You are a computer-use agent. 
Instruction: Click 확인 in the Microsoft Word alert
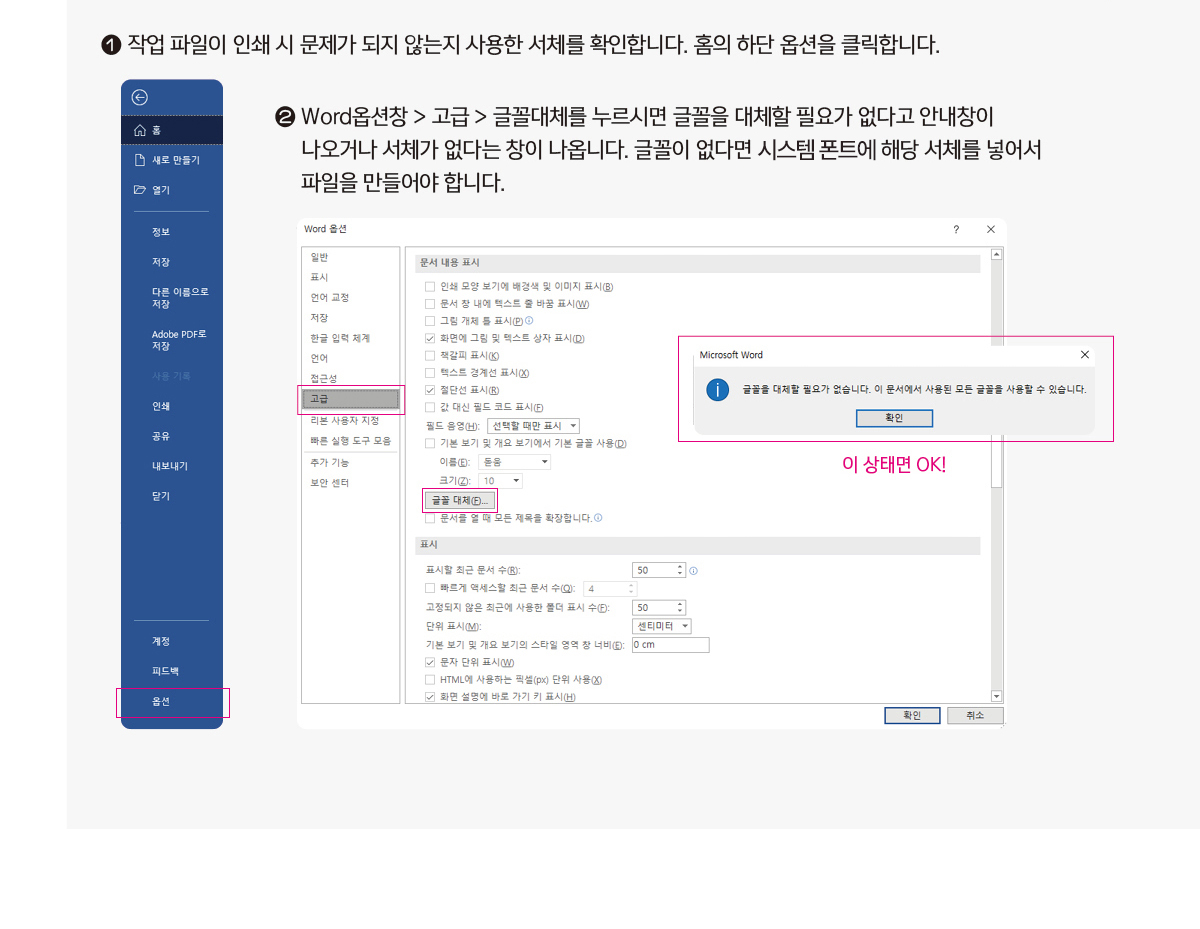pyautogui.click(x=893, y=418)
